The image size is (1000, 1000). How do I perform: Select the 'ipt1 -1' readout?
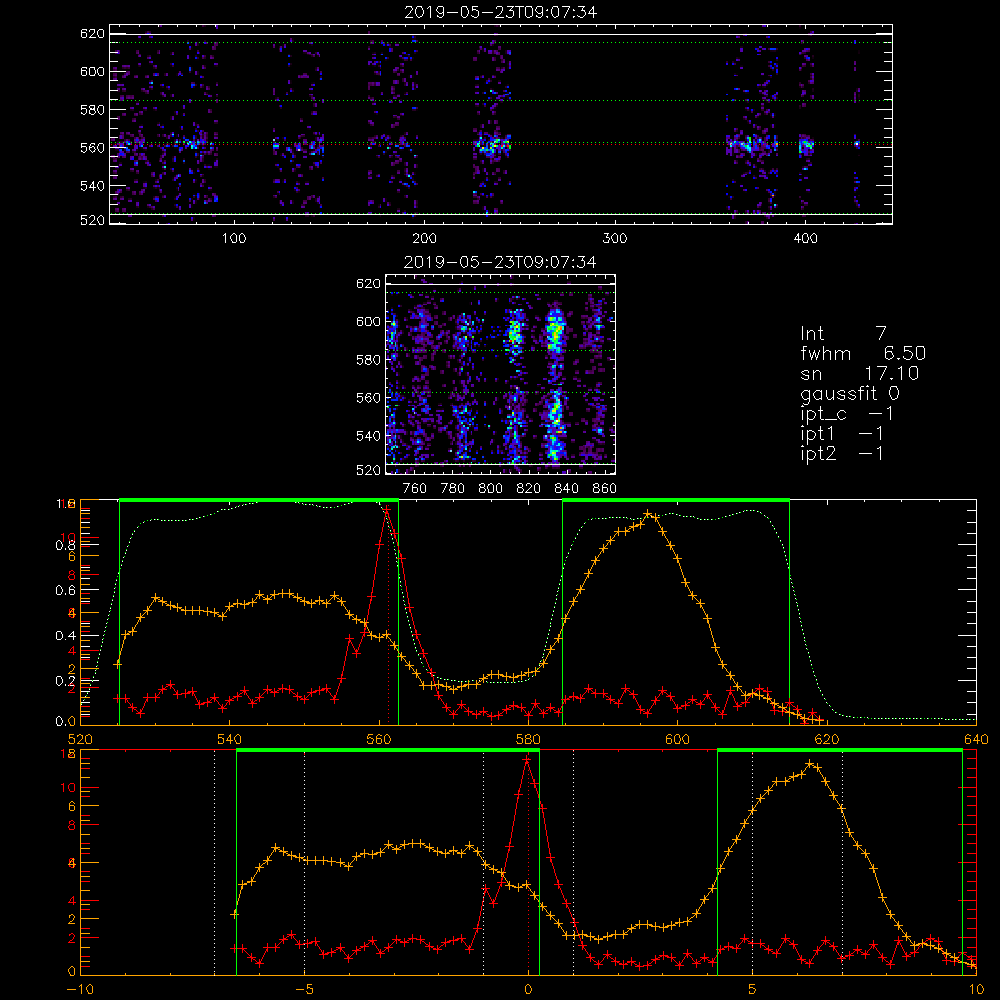coord(842,434)
